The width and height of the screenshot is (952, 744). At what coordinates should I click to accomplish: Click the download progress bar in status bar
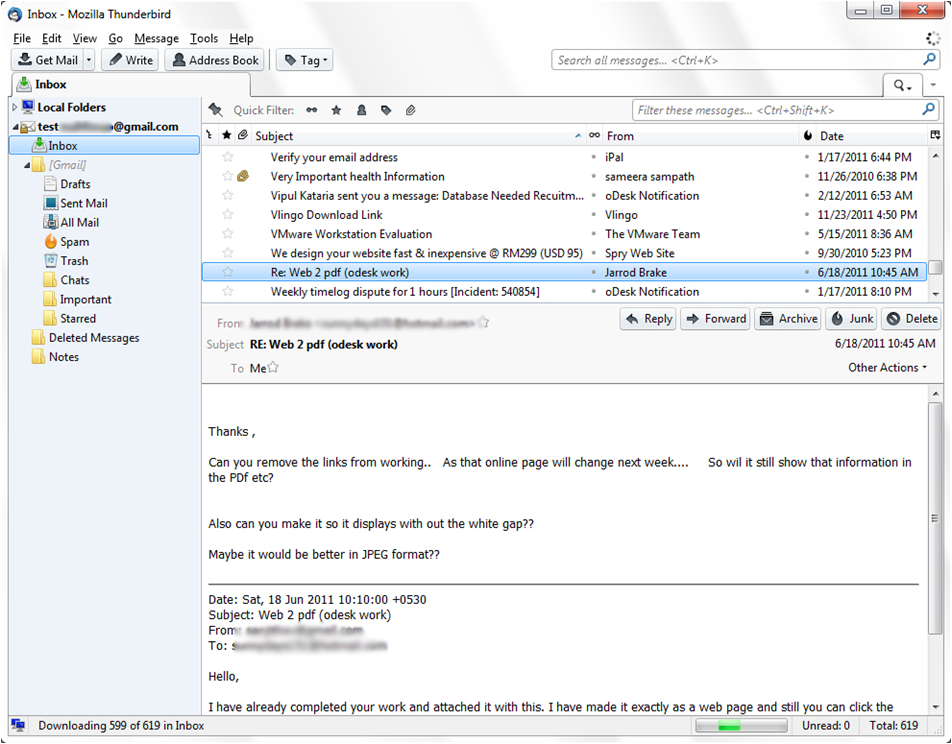click(x=741, y=725)
